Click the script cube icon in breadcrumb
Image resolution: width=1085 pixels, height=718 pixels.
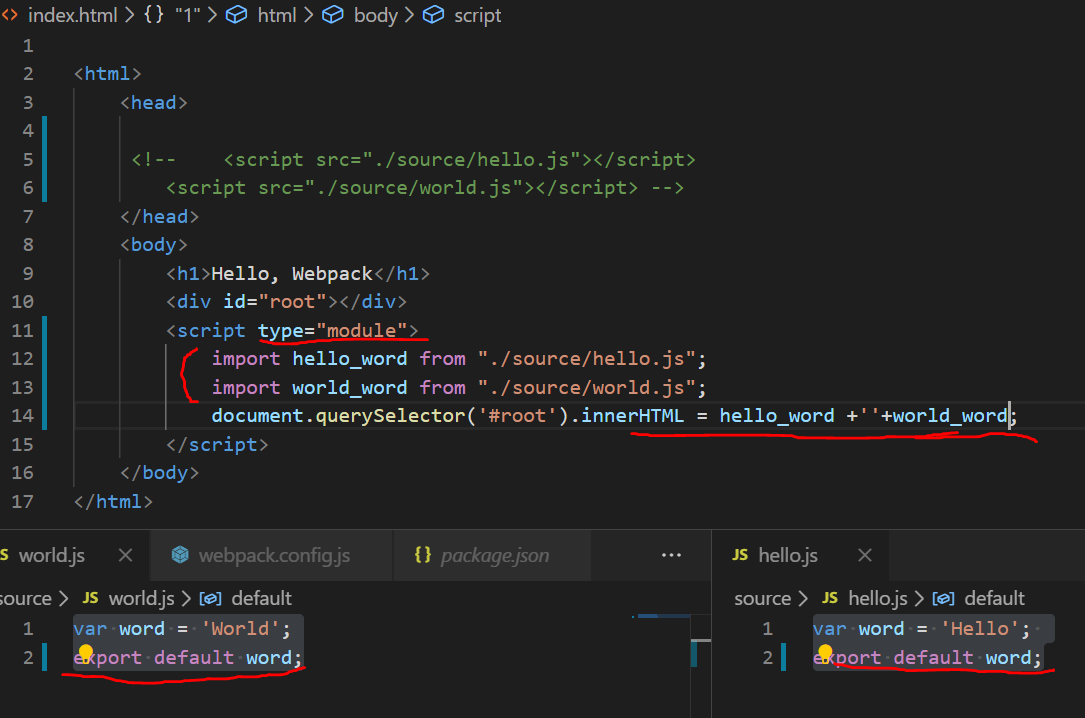433,15
